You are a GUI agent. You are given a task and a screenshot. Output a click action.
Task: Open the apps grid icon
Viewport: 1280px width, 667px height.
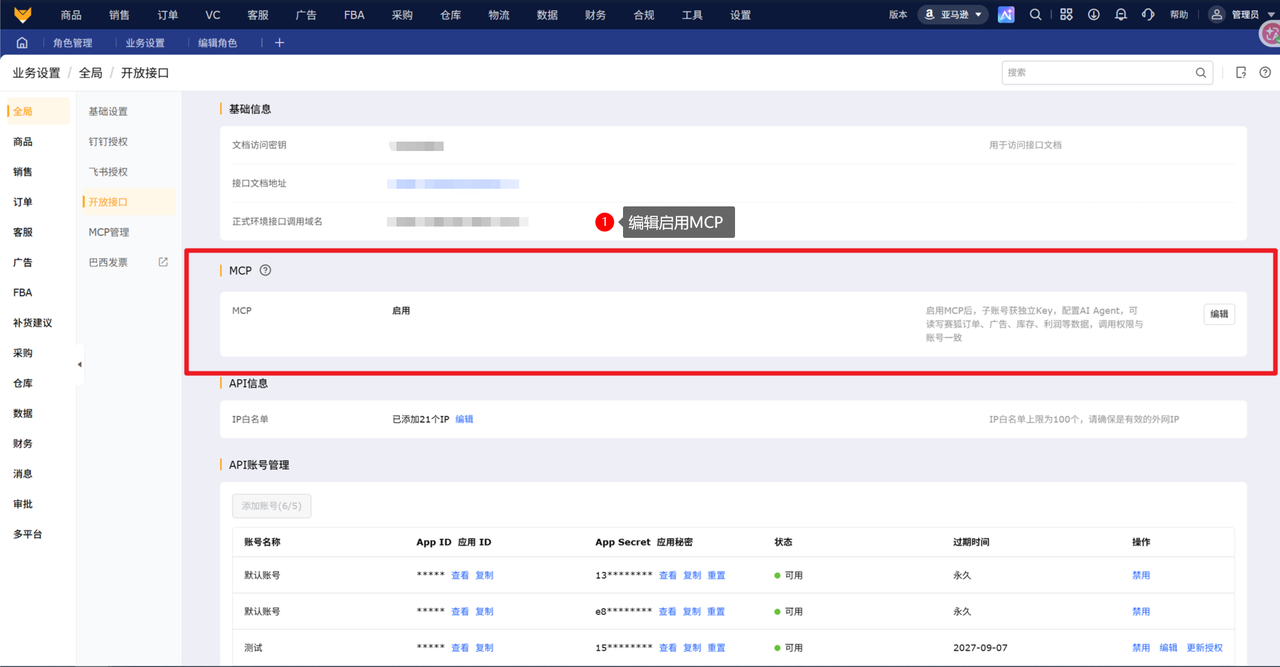point(1066,14)
